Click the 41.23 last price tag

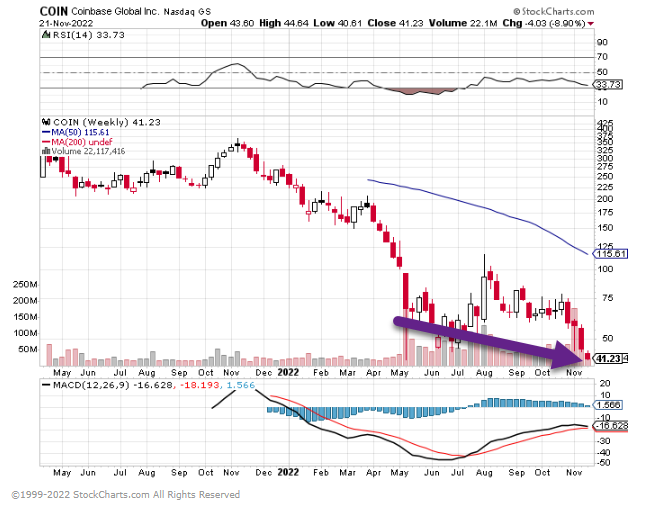tap(609, 358)
